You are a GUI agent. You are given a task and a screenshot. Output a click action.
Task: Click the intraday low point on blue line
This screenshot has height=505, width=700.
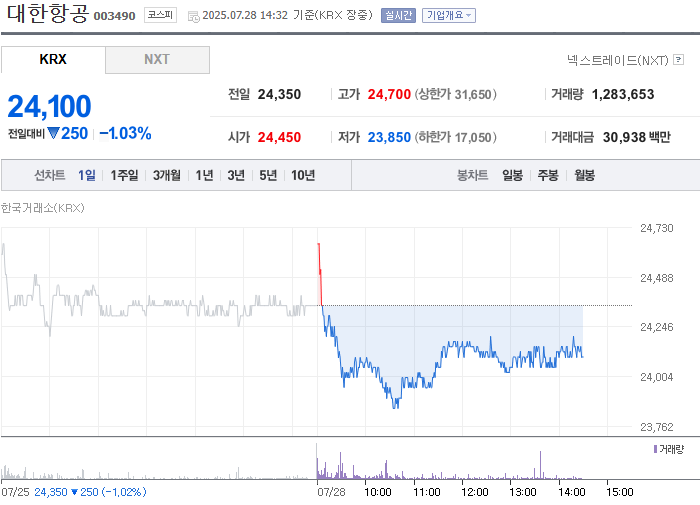pyautogui.click(x=395, y=405)
